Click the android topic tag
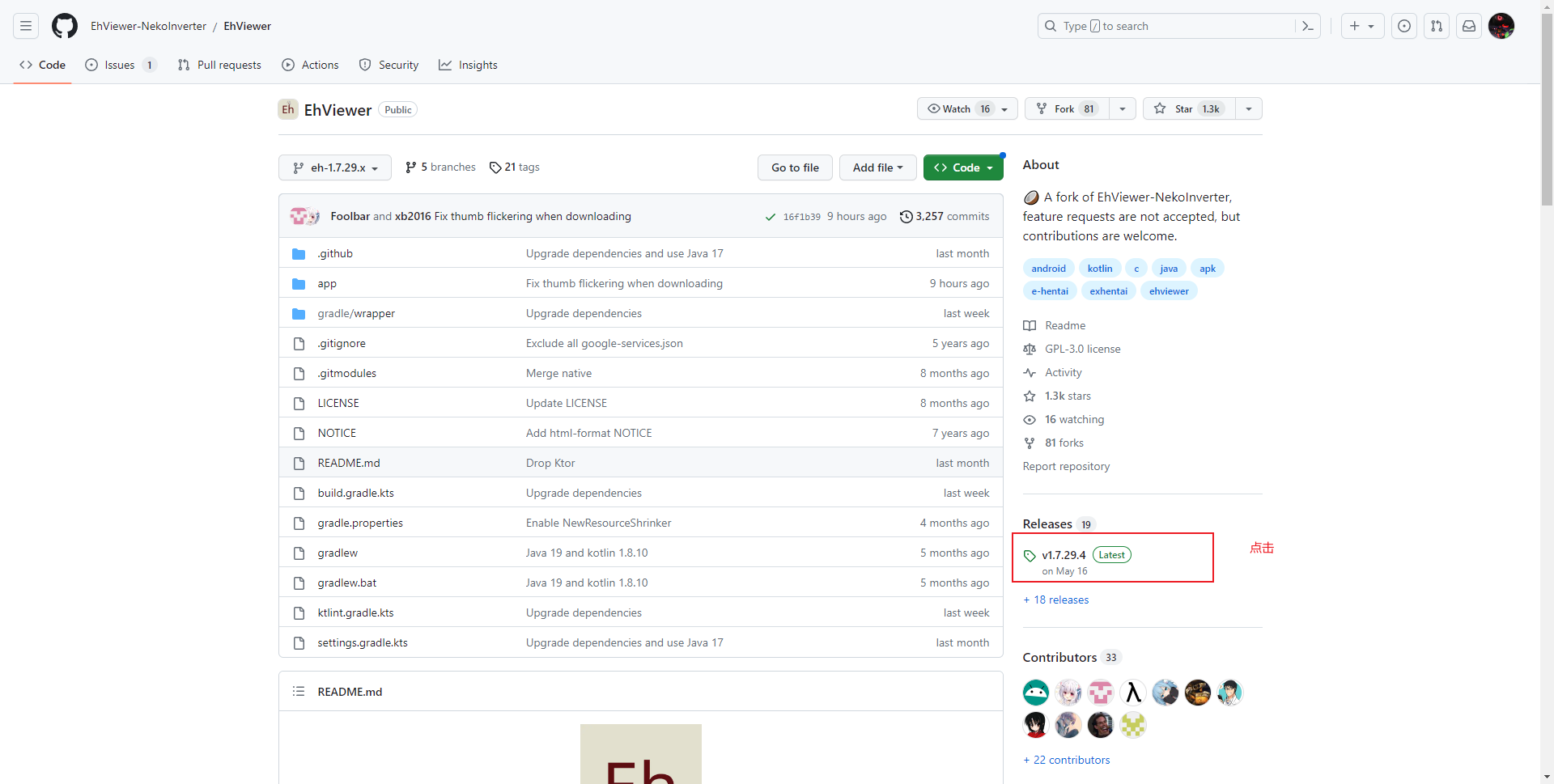The image size is (1554, 784). coord(1048,268)
